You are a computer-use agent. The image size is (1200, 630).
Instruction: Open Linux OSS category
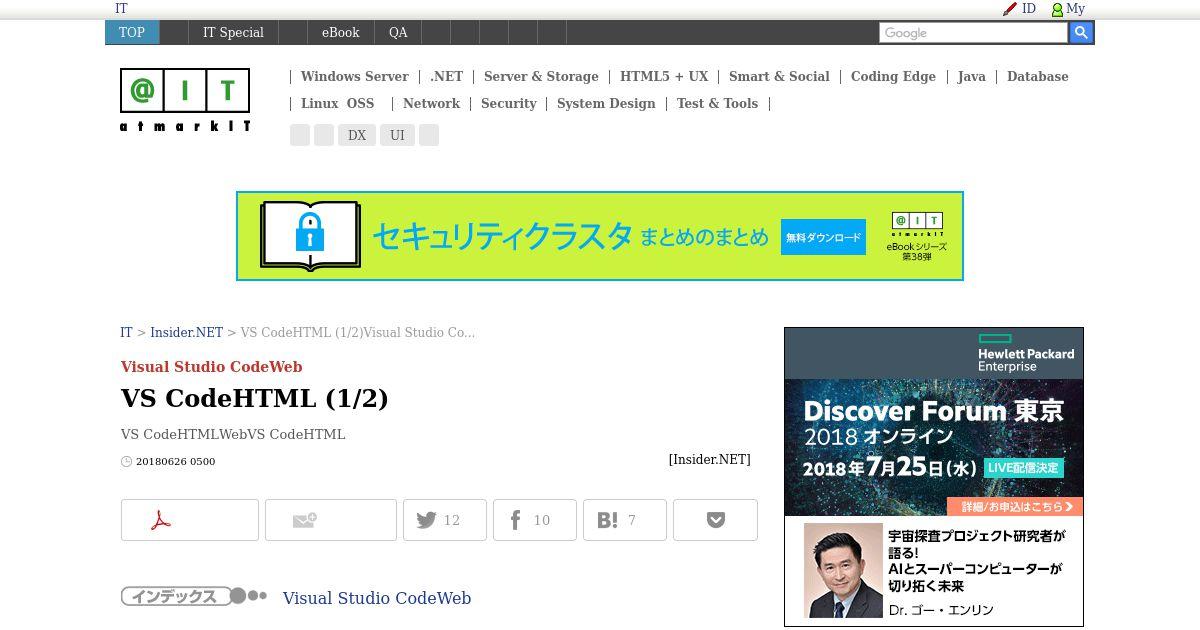(337, 103)
